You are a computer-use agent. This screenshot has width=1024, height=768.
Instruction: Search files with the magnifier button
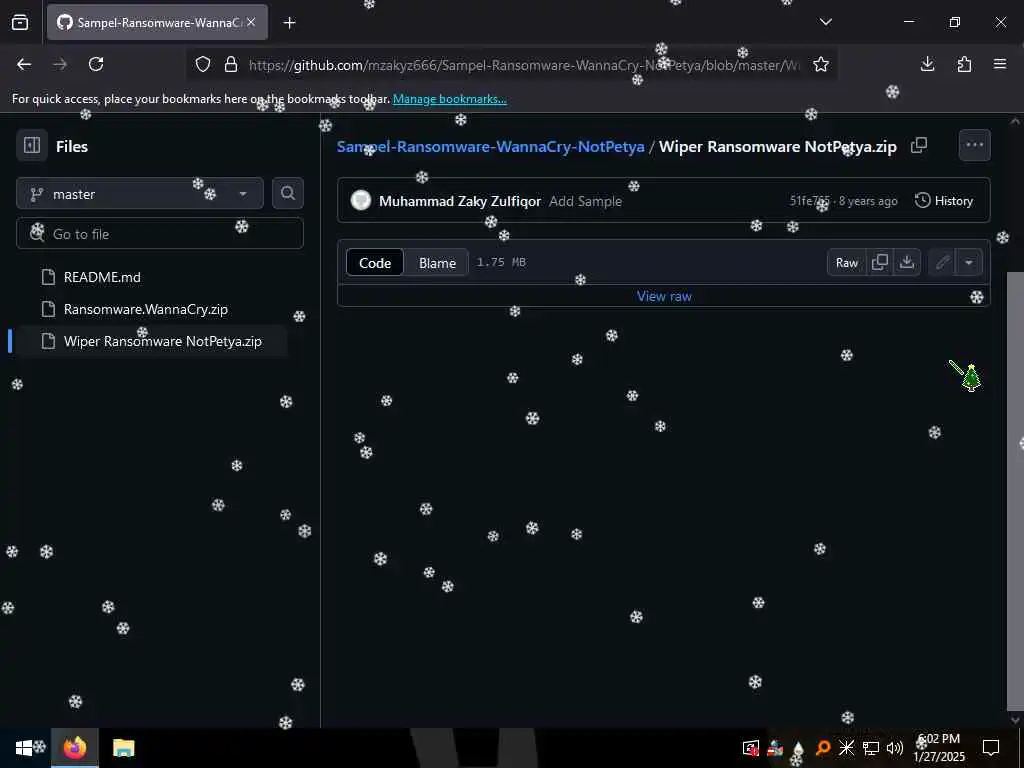pos(288,193)
